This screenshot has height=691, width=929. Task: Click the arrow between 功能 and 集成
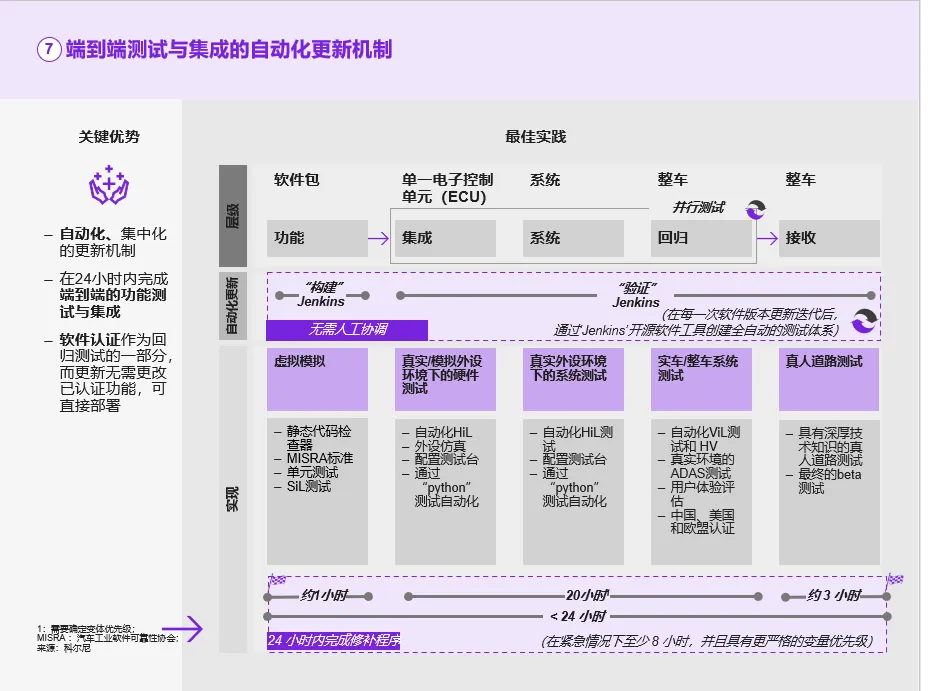(377, 238)
